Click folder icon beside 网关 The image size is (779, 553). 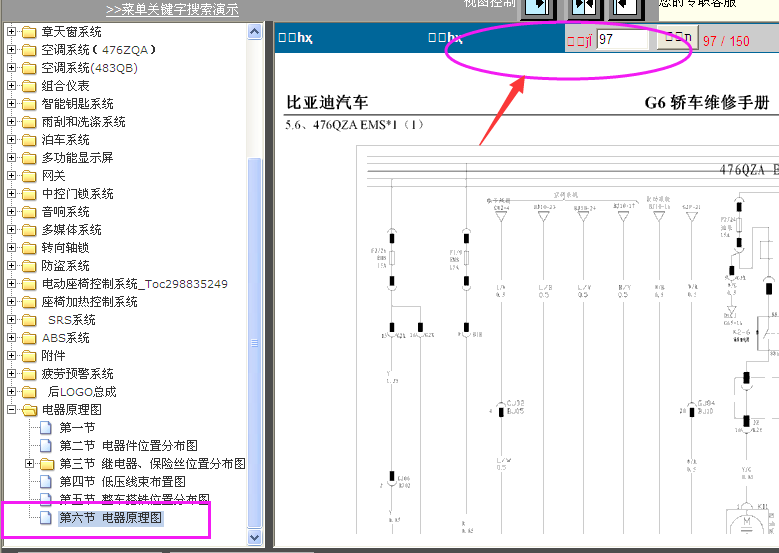29,176
